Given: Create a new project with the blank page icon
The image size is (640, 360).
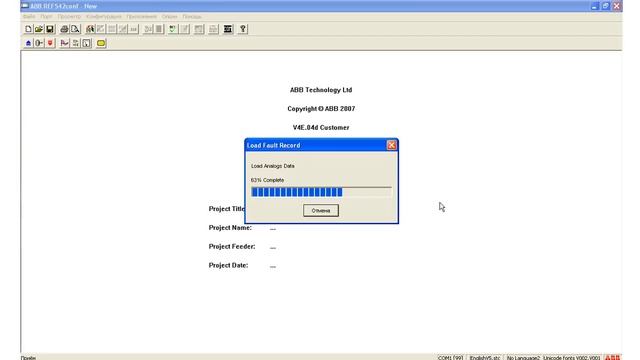Looking at the screenshot, I should tap(28, 29).
